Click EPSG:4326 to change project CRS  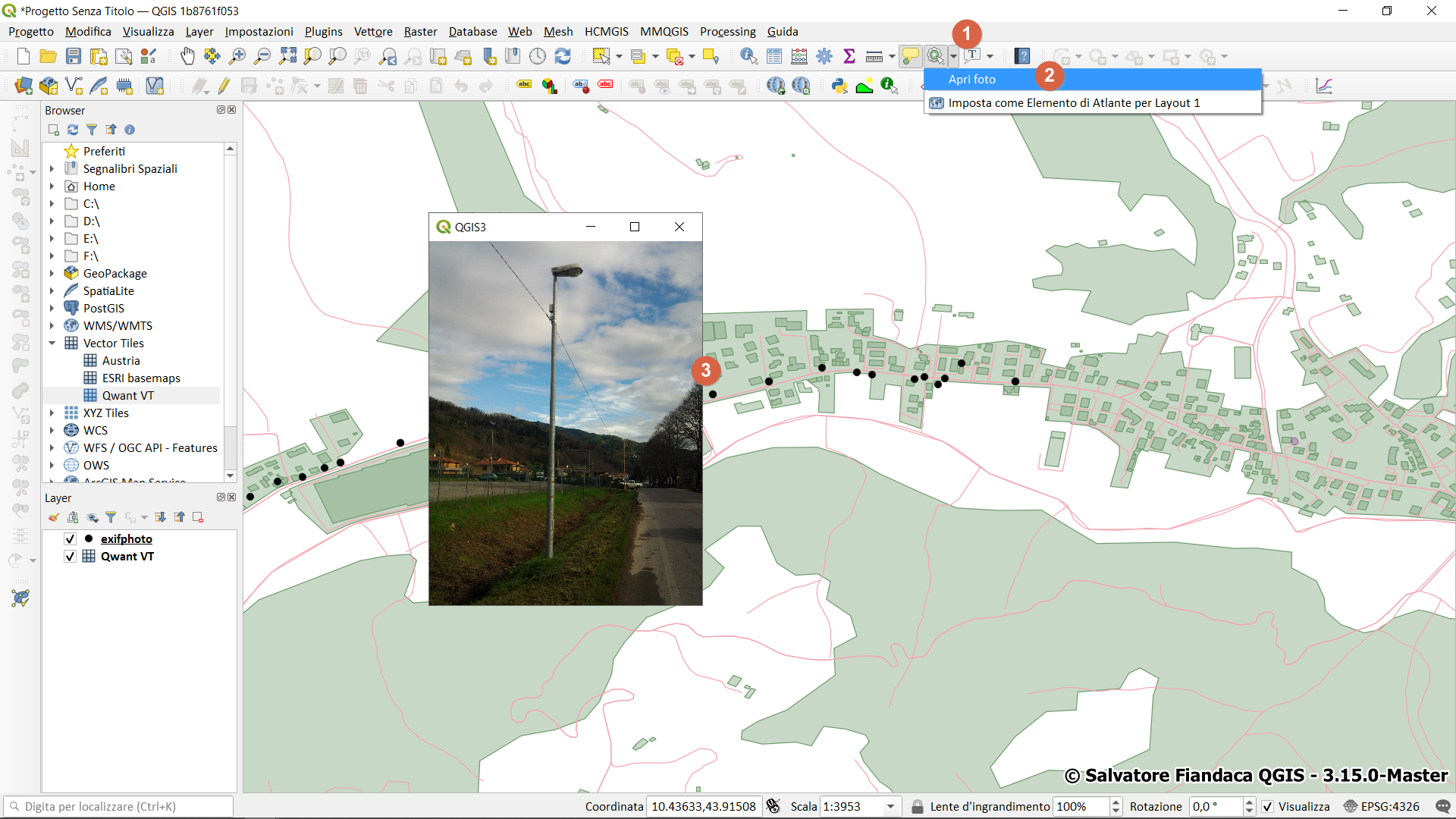1390,806
